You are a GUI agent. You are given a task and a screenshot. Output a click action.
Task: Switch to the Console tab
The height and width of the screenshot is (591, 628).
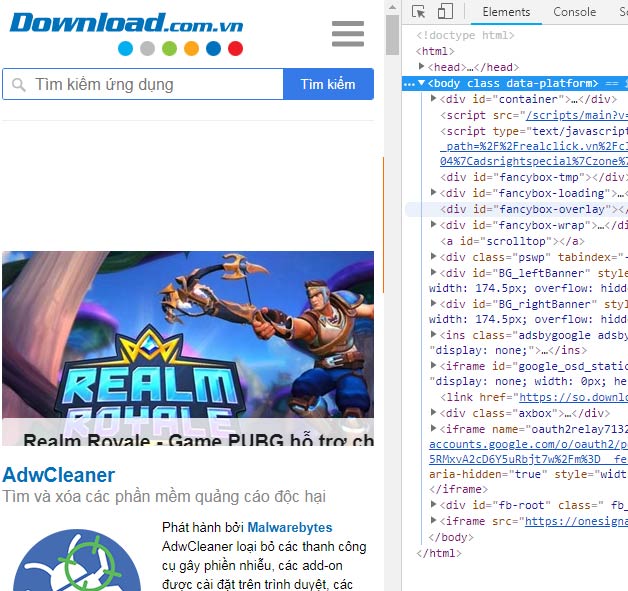click(x=574, y=12)
